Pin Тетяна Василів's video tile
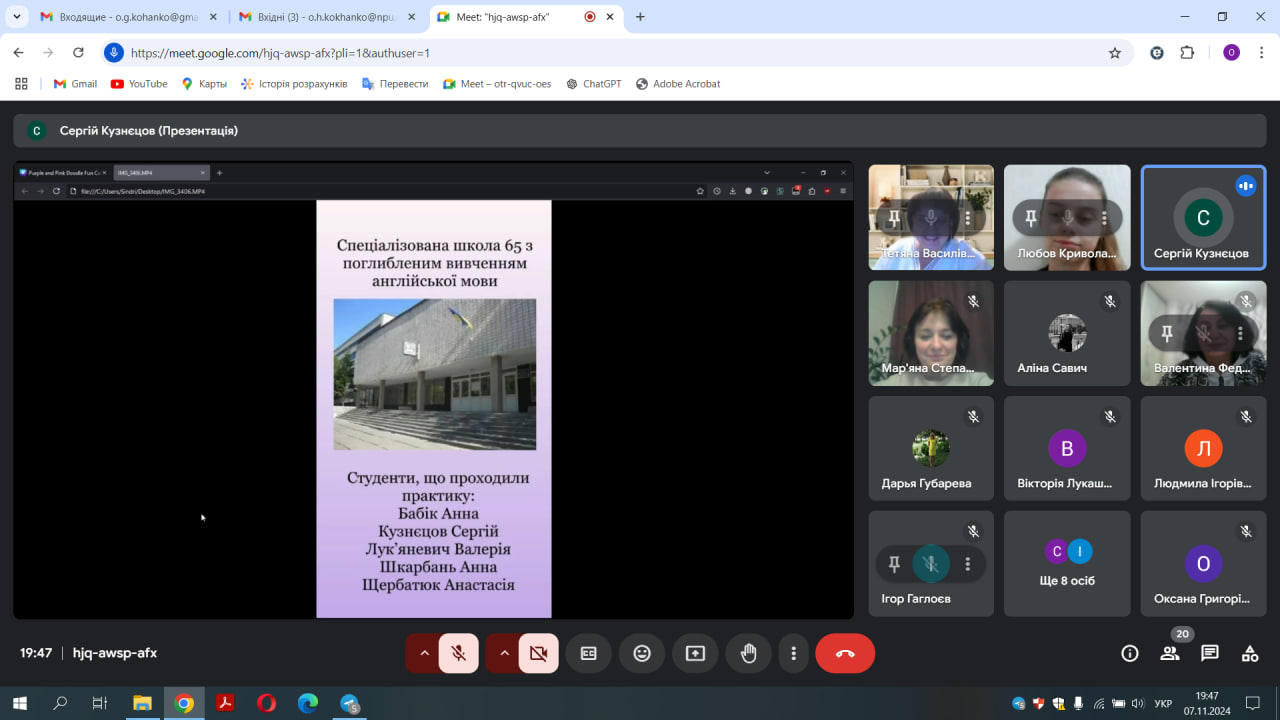The image size is (1280, 720). pyautogui.click(x=894, y=218)
